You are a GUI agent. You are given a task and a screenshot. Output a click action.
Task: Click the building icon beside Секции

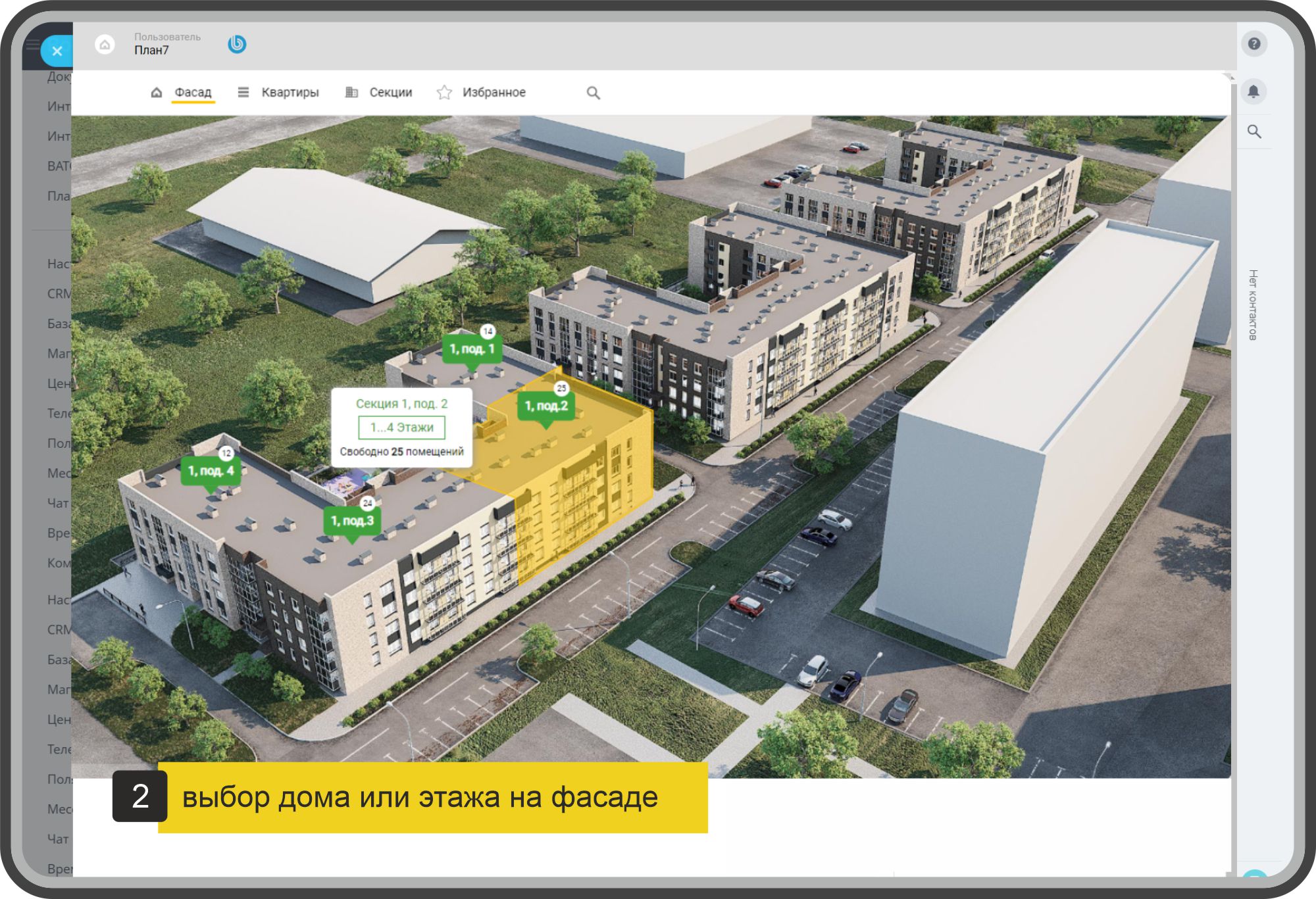pos(351,93)
